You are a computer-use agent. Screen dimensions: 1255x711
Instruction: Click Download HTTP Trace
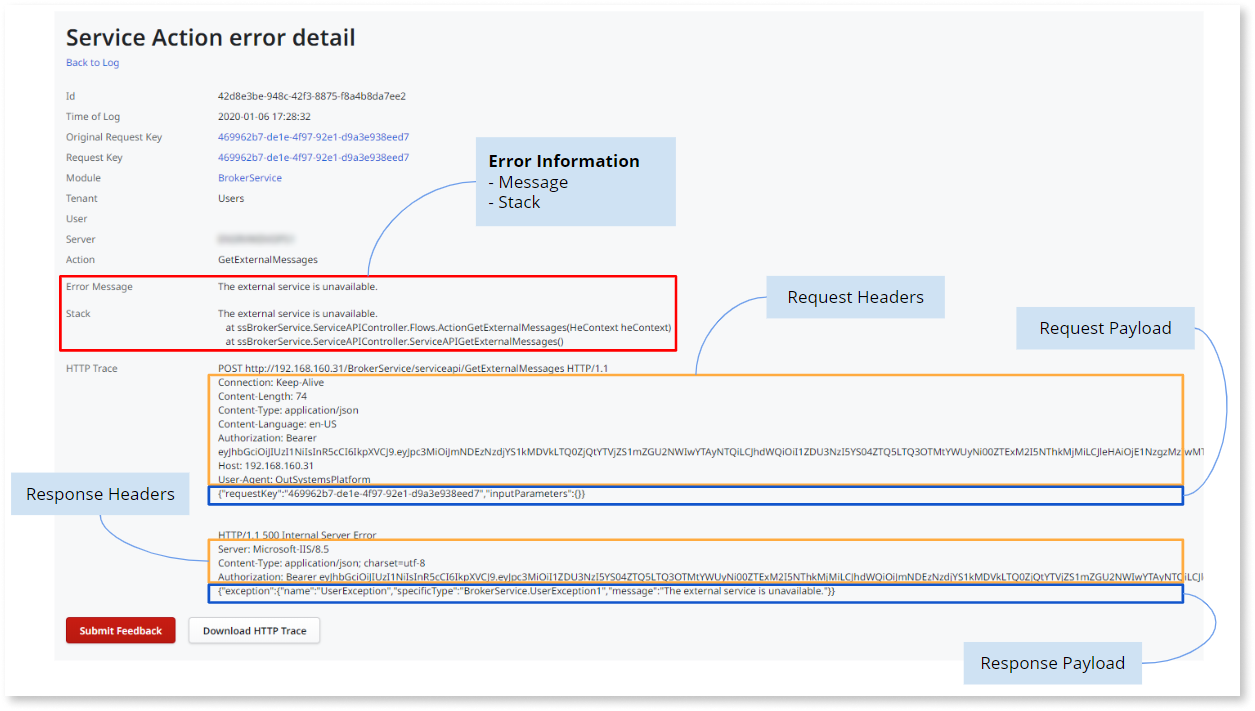tap(253, 630)
